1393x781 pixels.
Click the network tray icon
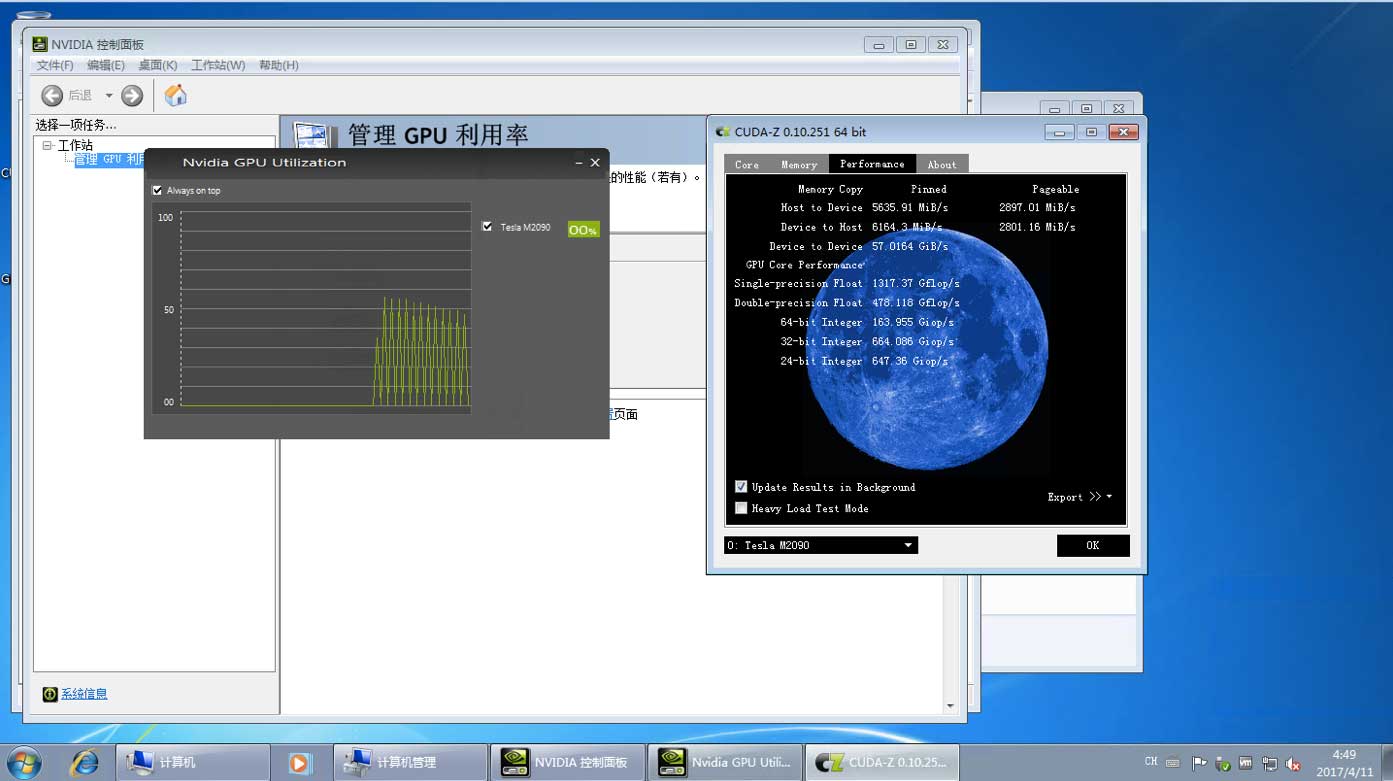pyautogui.click(x=1269, y=763)
